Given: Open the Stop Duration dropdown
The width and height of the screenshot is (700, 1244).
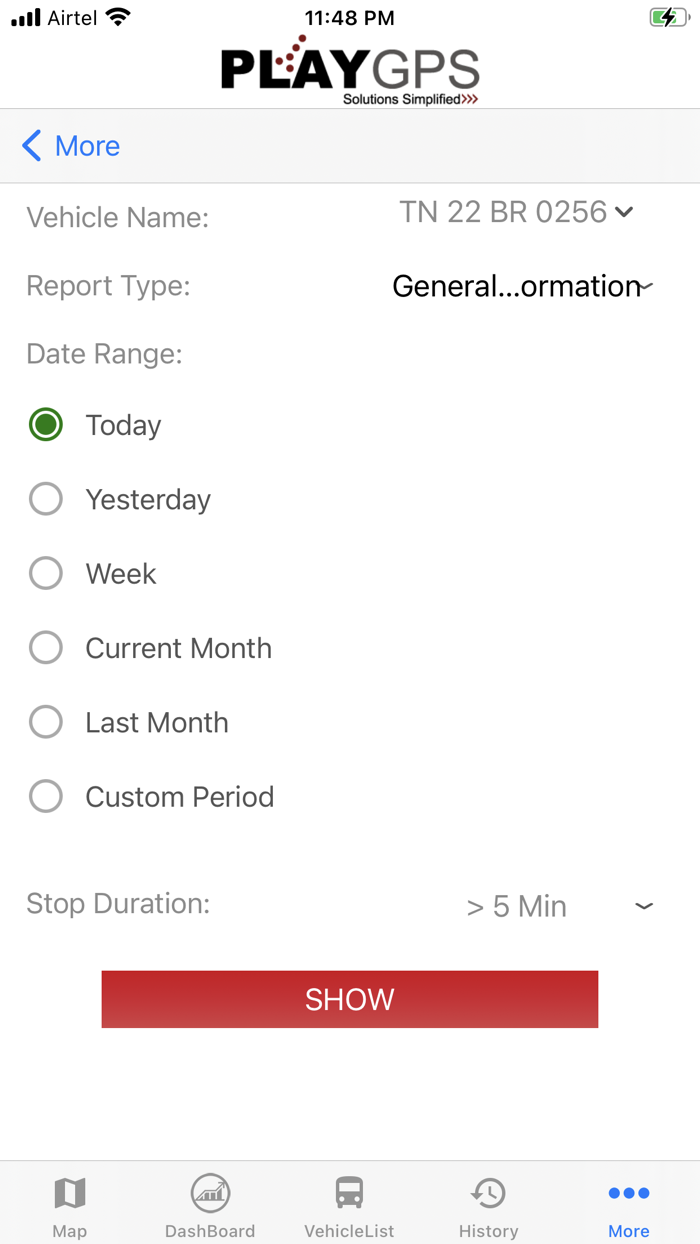Looking at the screenshot, I should click(x=644, y=906).
